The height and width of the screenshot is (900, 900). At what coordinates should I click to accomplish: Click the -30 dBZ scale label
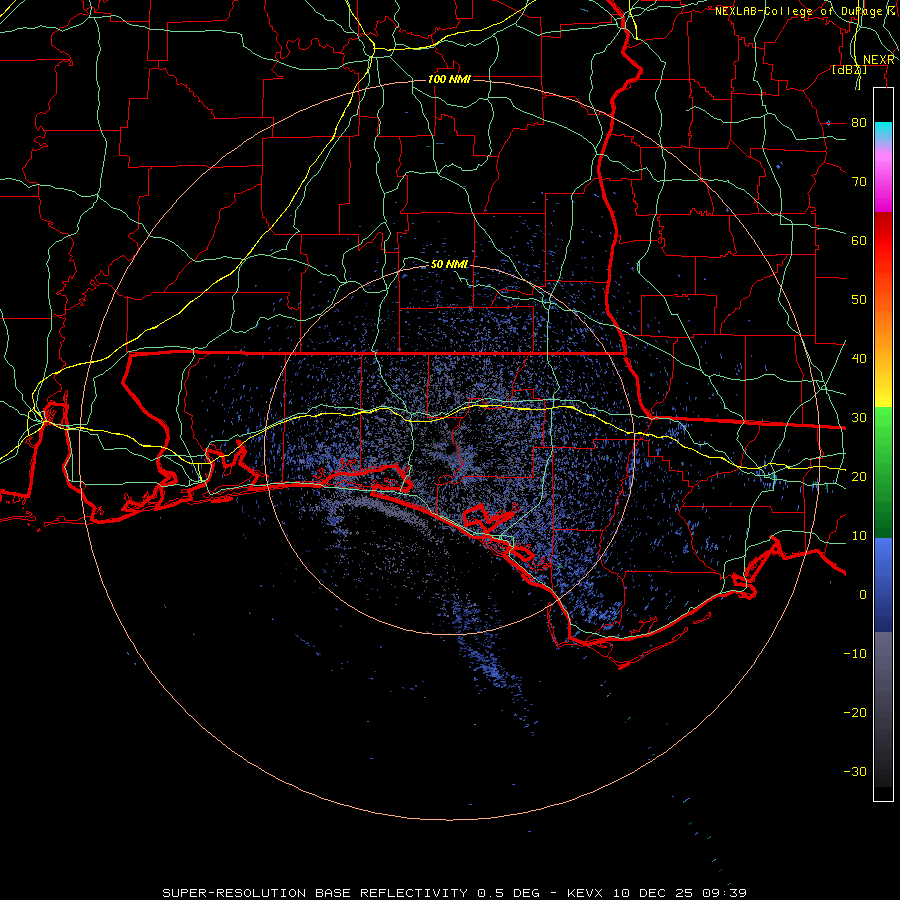pos(855,771)
